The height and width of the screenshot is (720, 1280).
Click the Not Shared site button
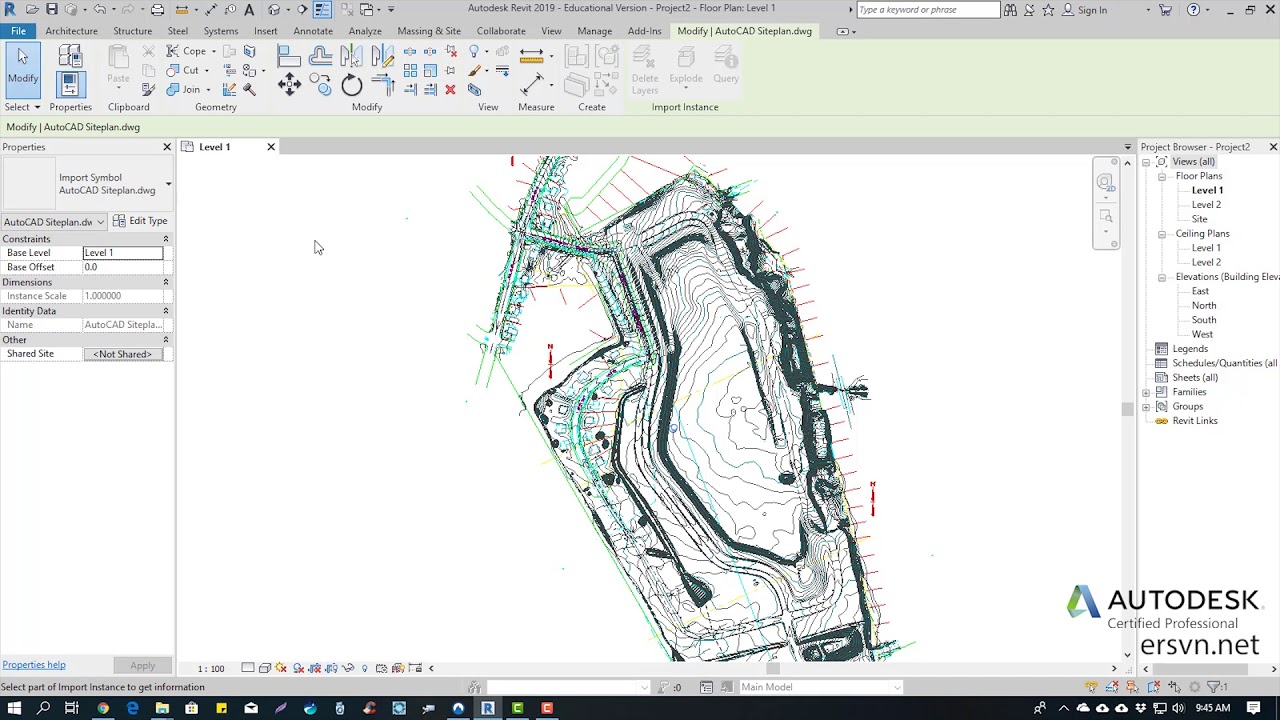[x=123, y=354]
